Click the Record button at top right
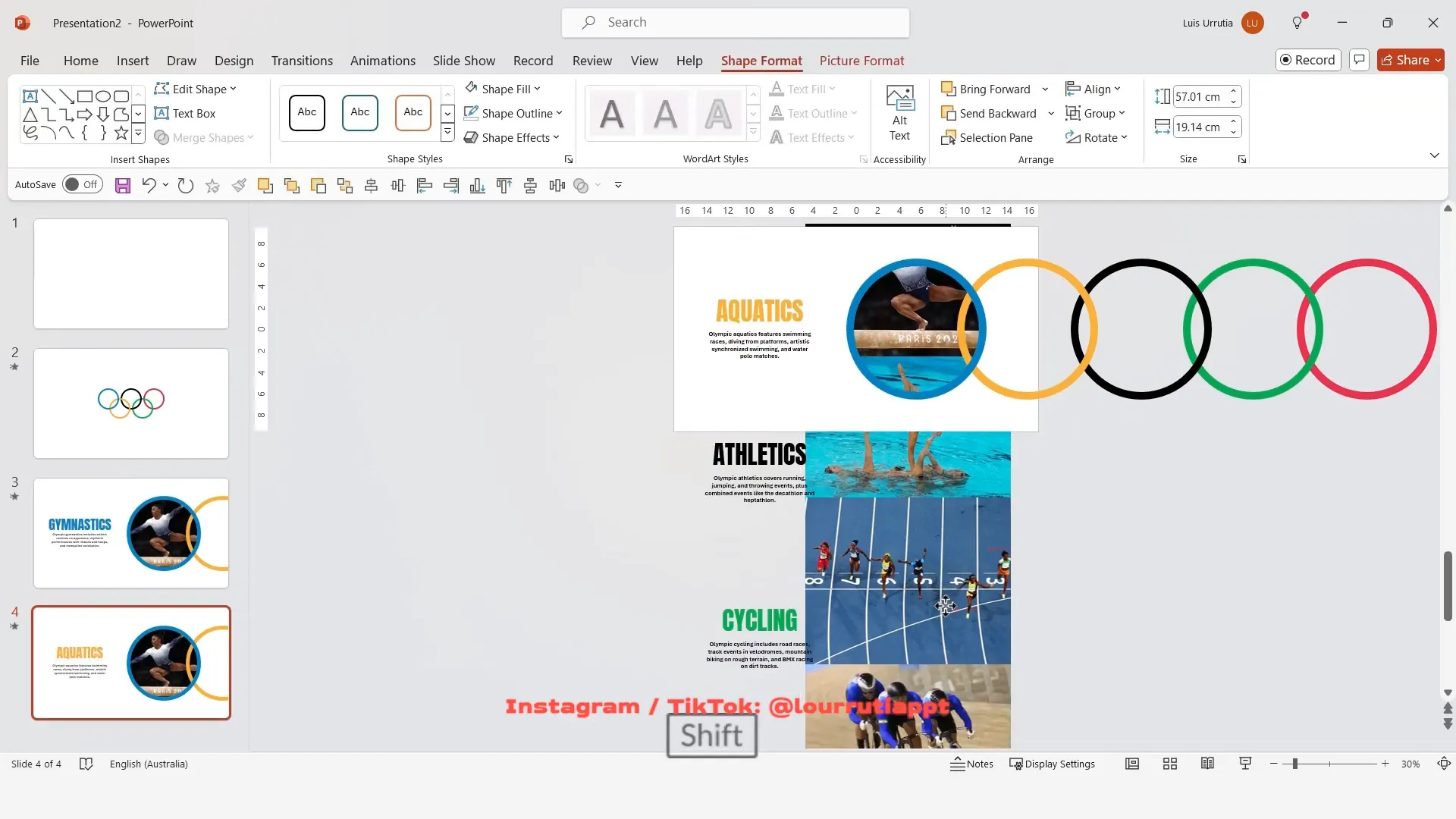The height and width of the screenshot is (819, 1456). point(1308,60)
